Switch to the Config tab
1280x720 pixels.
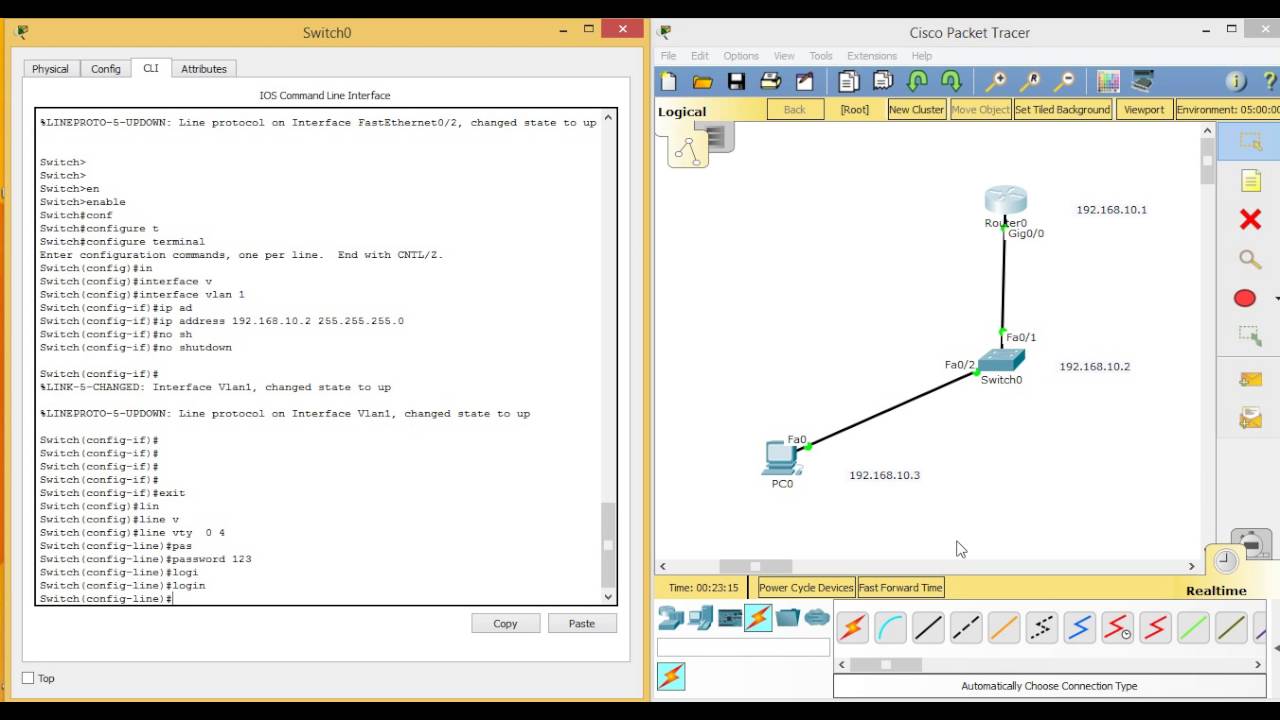pyautogui.click(x=106, y=69)
